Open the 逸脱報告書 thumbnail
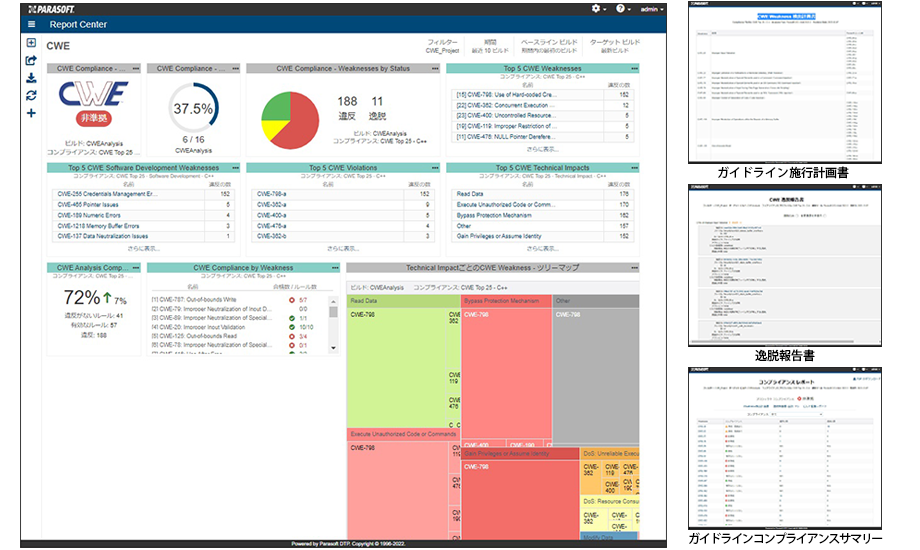Screen dimensions: 920x550 [x=784, y=265]
